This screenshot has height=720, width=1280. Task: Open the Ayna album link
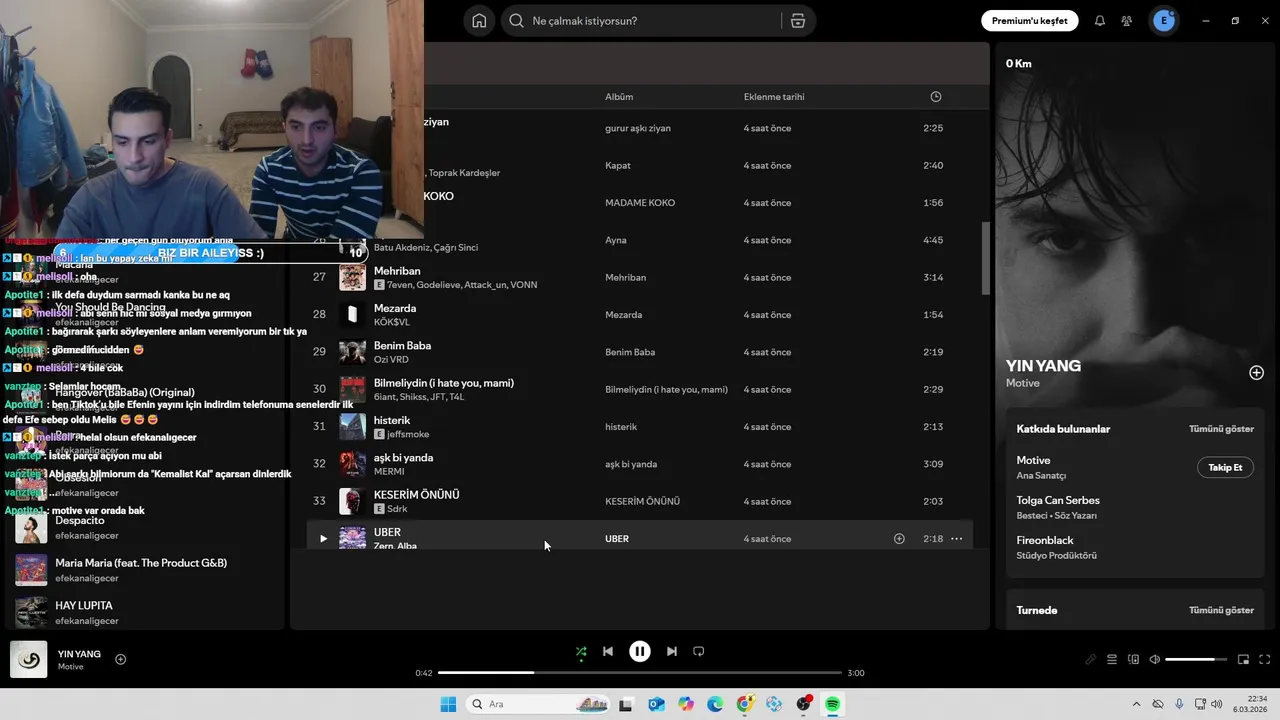(615, 240)
